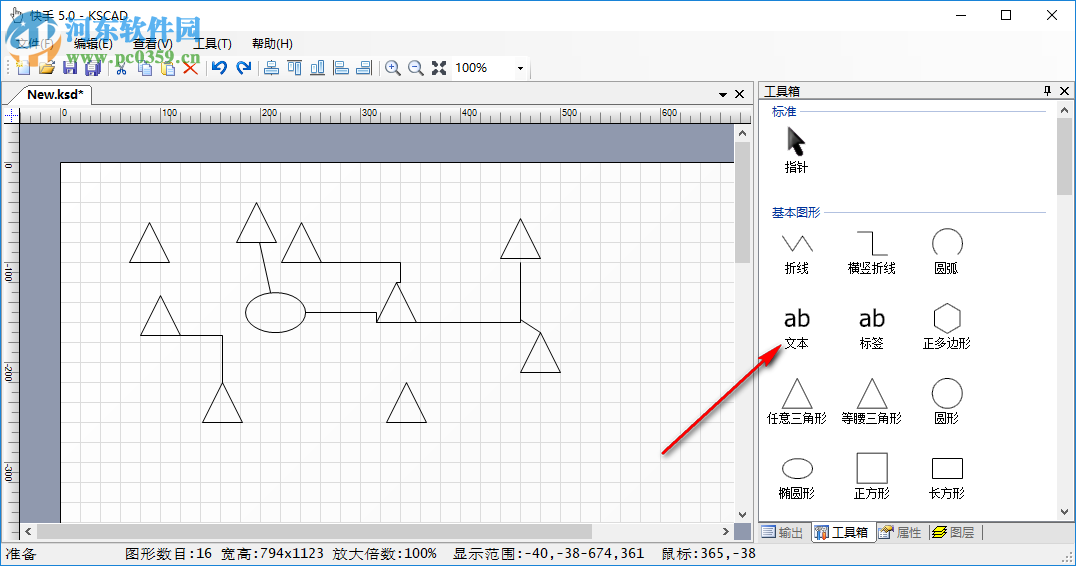Click toolbox panel scroll down arrow

click(x=1064, y=511)
